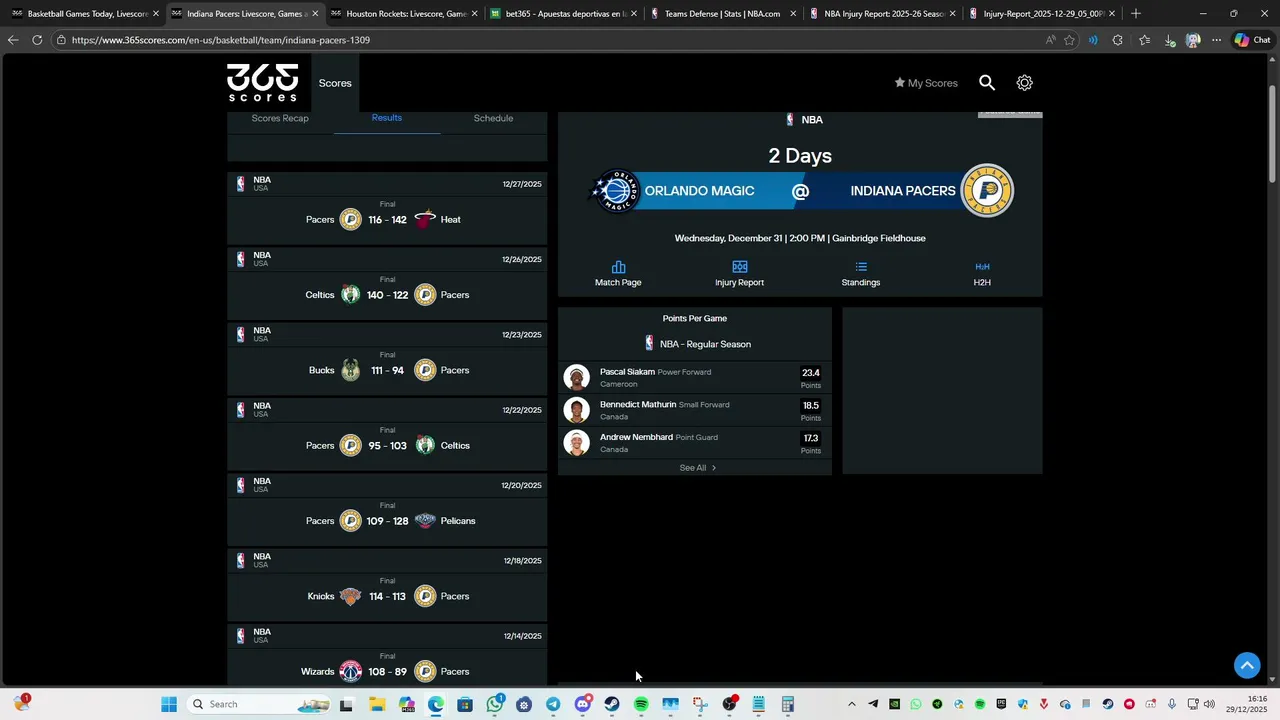Viewport: 1280px width, 720px height.
Task: Open settings with the gear icon
Action: [x=1024, y=83]
